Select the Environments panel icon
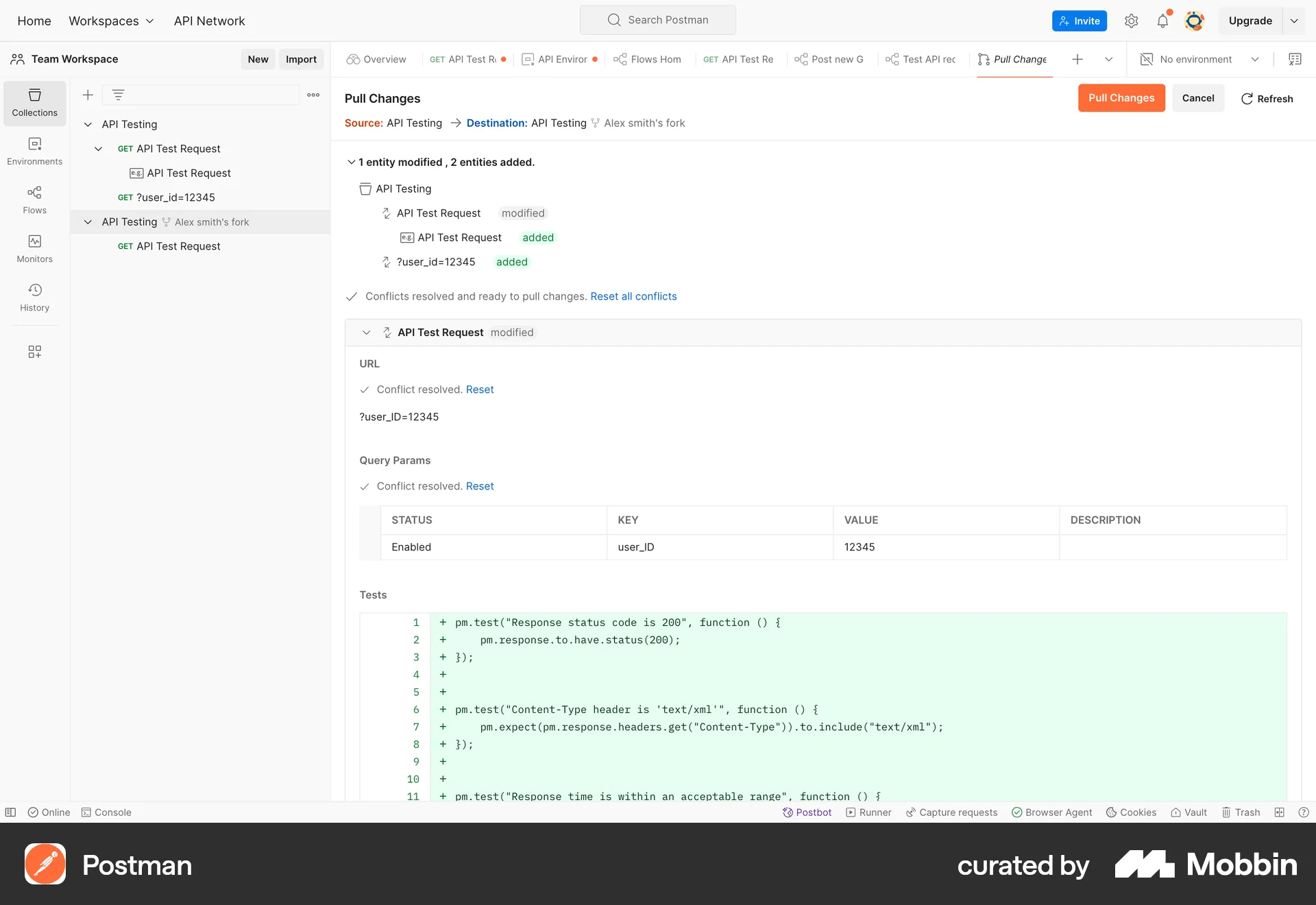This screenshot has height=905, width=1316. [x=34, y=152]
